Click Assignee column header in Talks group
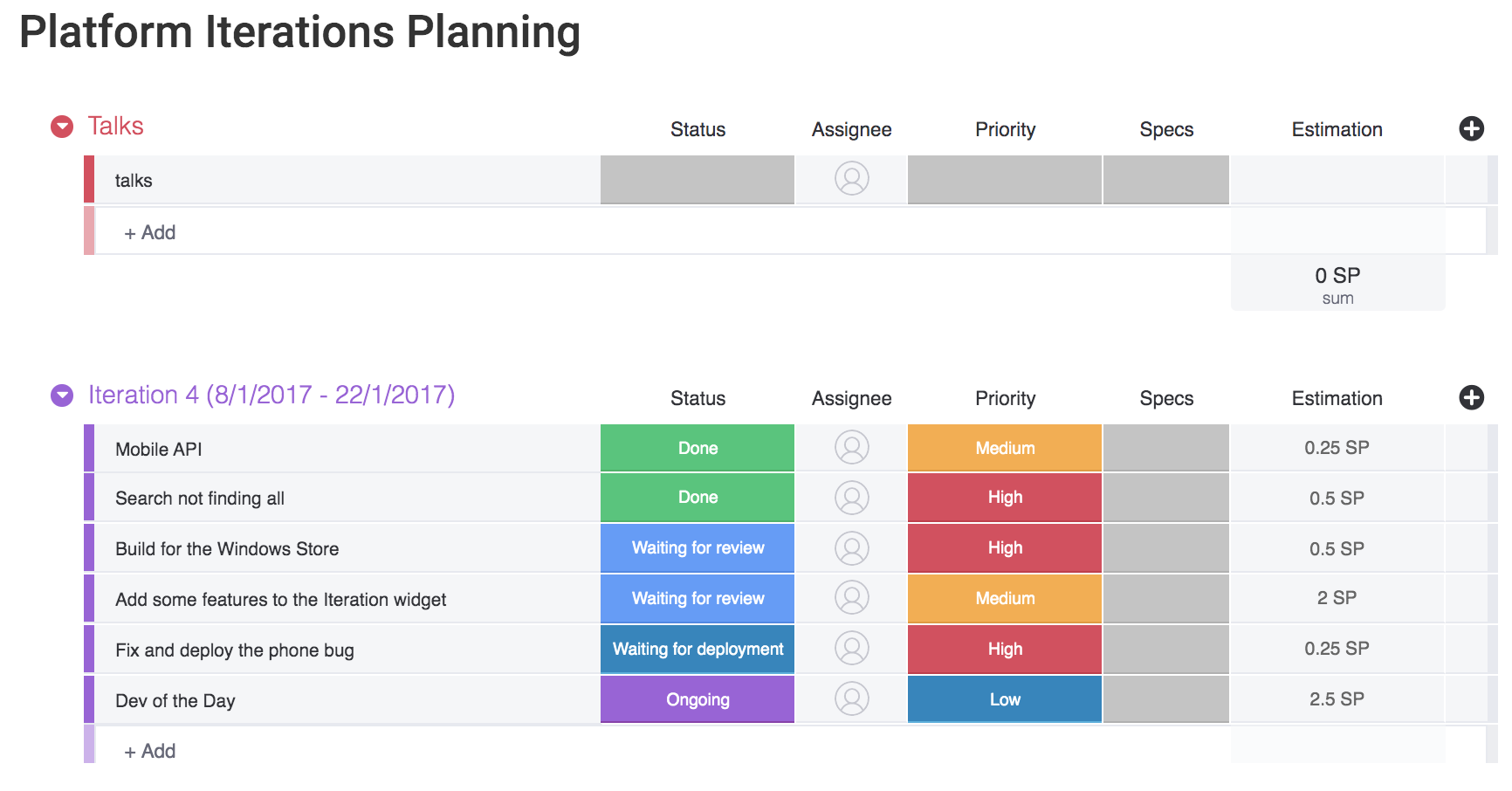Image resolution: width=1512 pixels, height=791 pixels. click(852, 130)
